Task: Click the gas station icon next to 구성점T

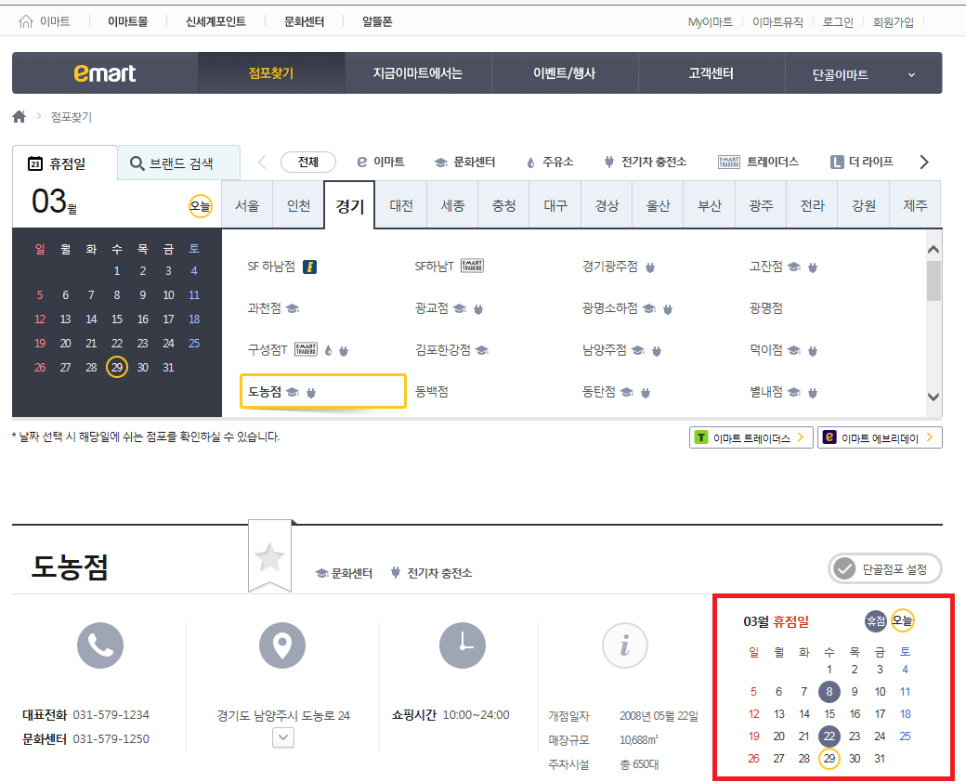Action: coord(328,350)
